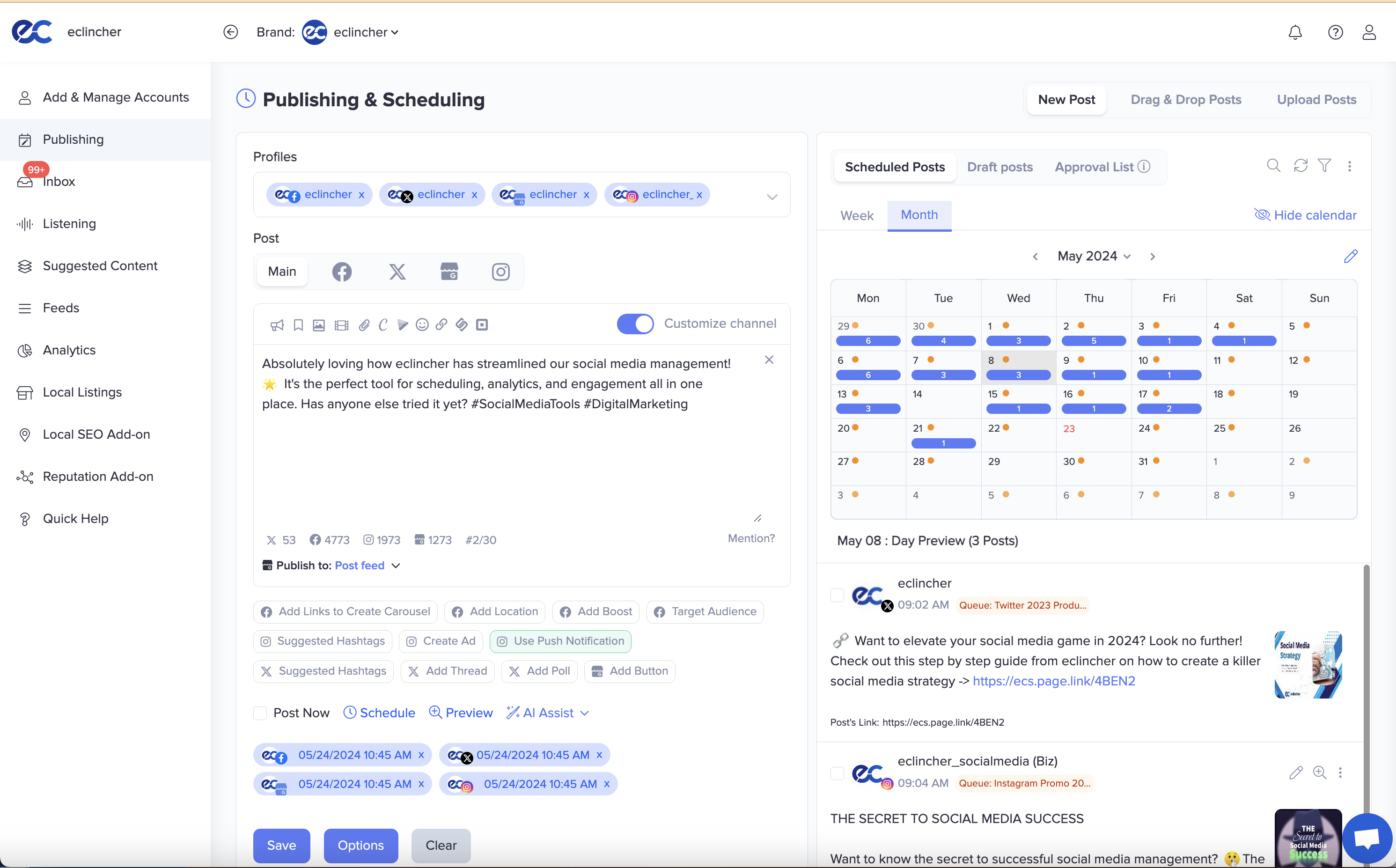1396x868 pixels.
Task: Click the refresh icon in Scheduled Posts panel
Action: [1301, 166]
